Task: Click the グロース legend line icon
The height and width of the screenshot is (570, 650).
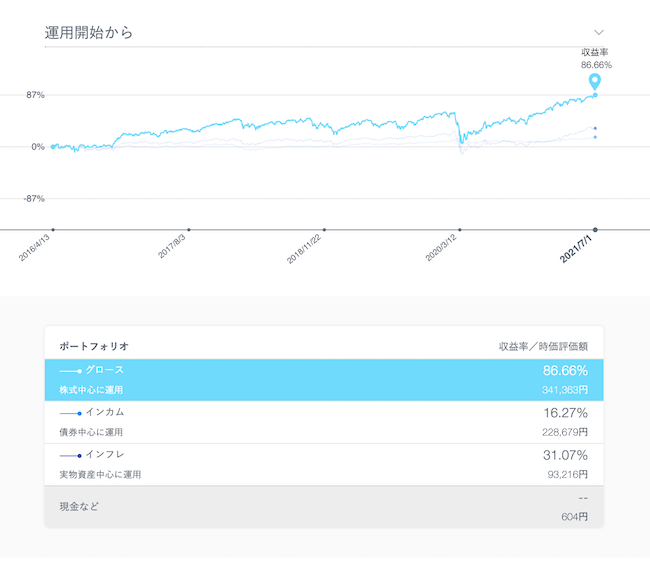Action: tap(70, 371)
